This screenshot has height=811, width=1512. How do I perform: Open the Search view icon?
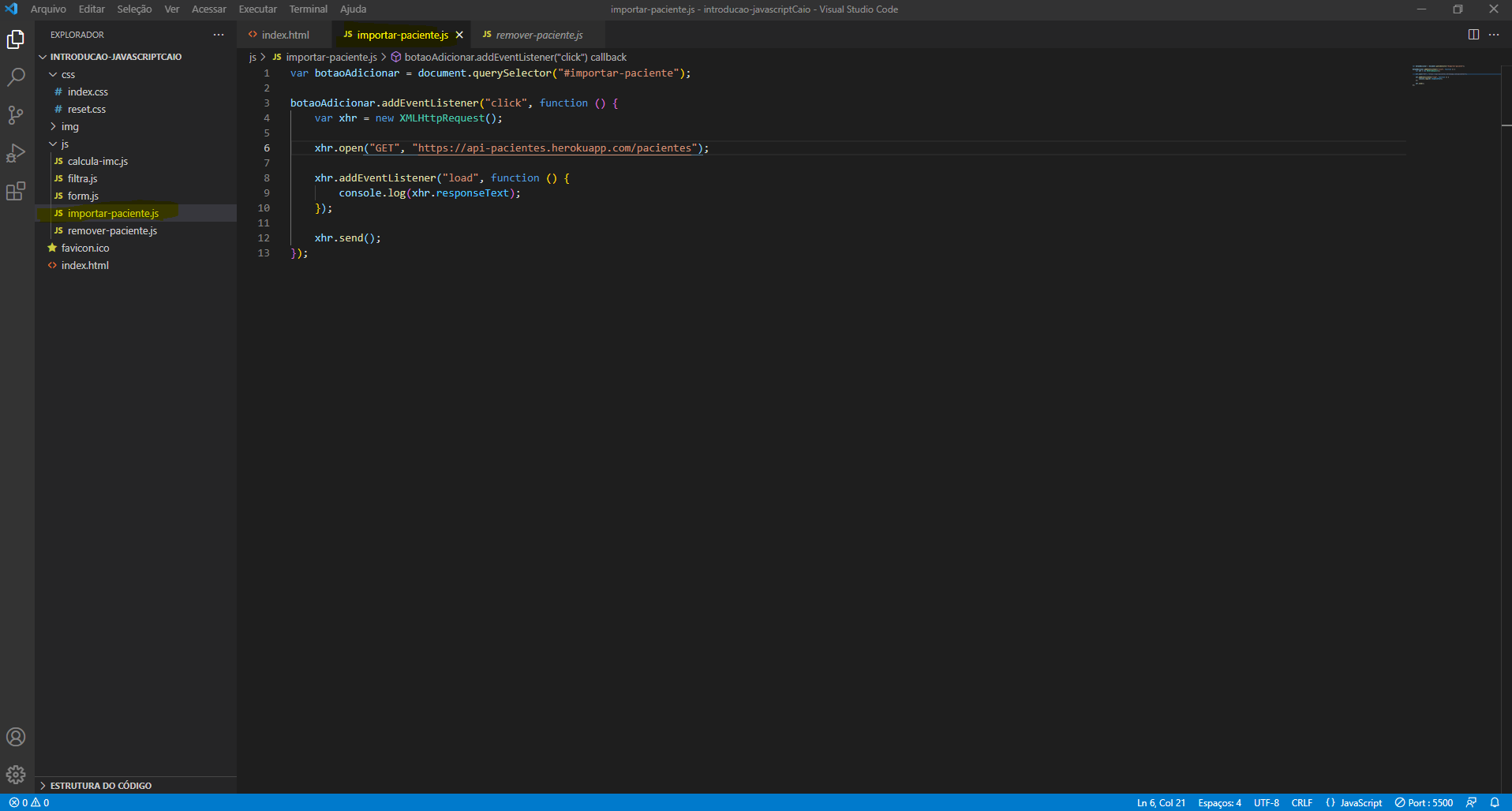16,77
